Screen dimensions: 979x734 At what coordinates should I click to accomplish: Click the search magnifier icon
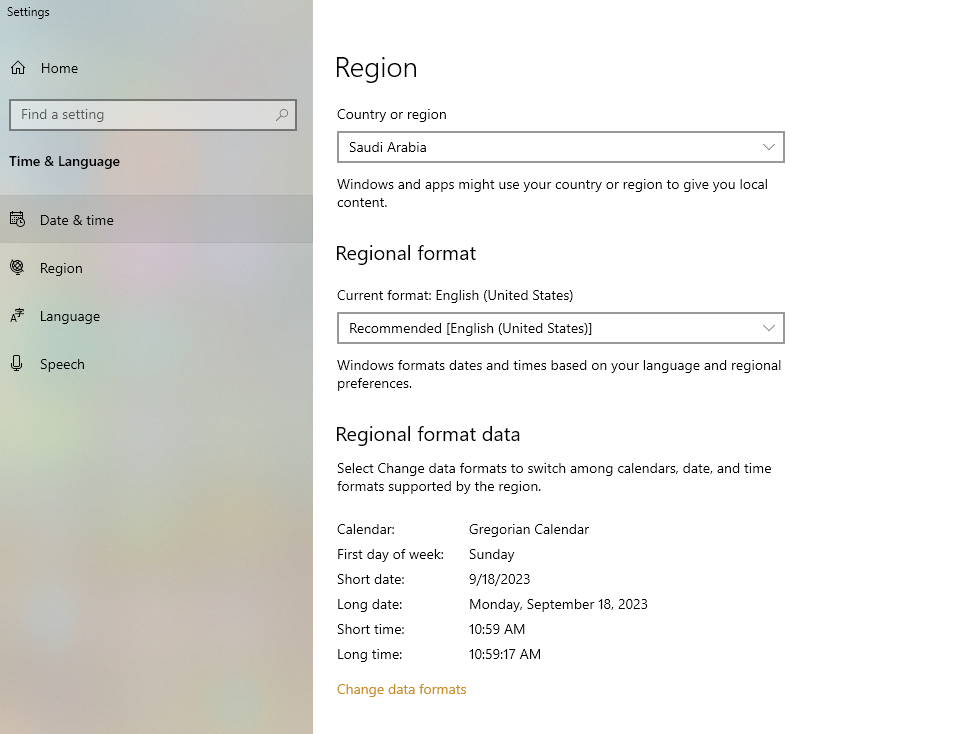click(x=282, y=114)
